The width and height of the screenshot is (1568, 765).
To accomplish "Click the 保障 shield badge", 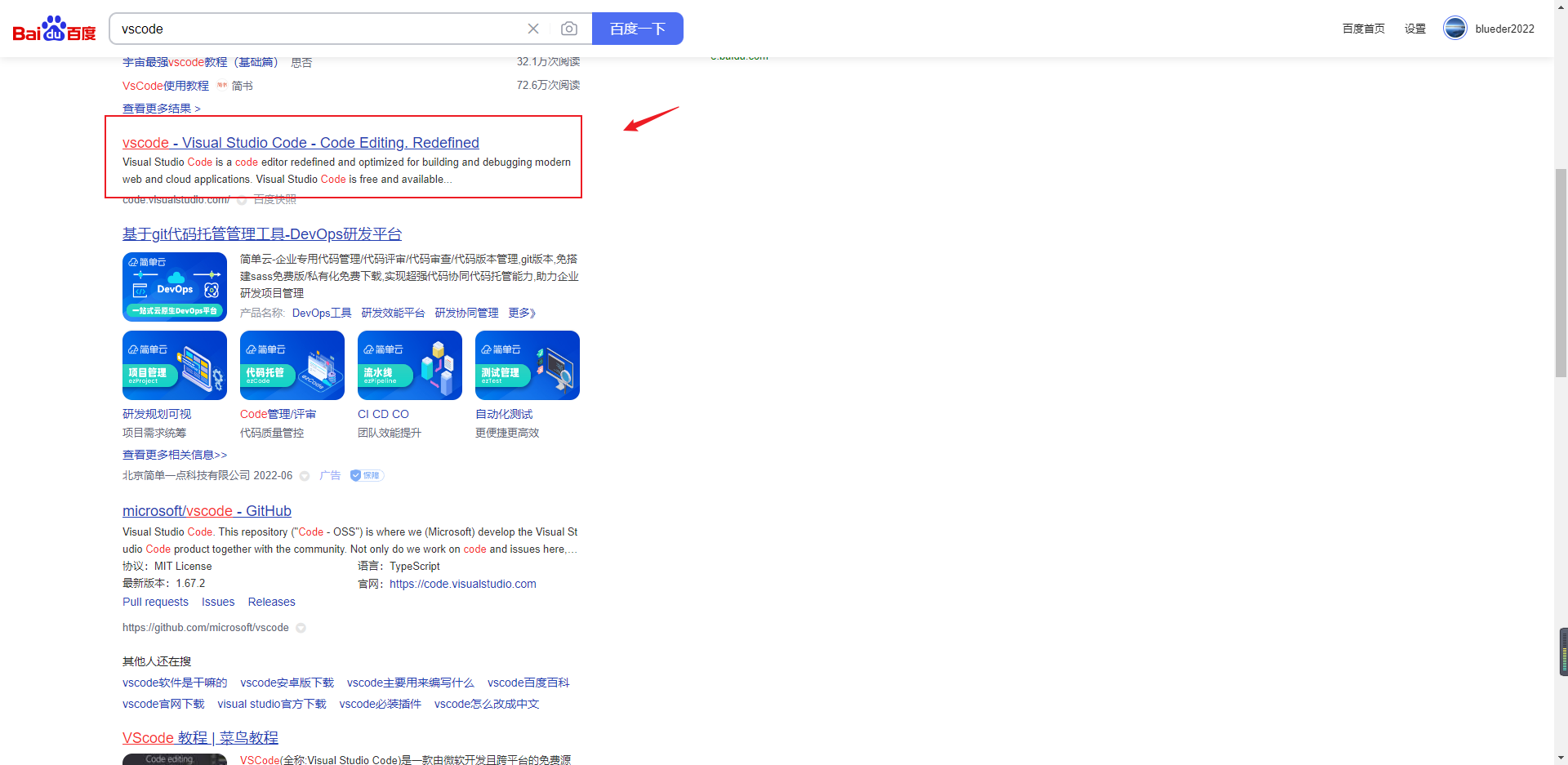I will tap(367, 475).
